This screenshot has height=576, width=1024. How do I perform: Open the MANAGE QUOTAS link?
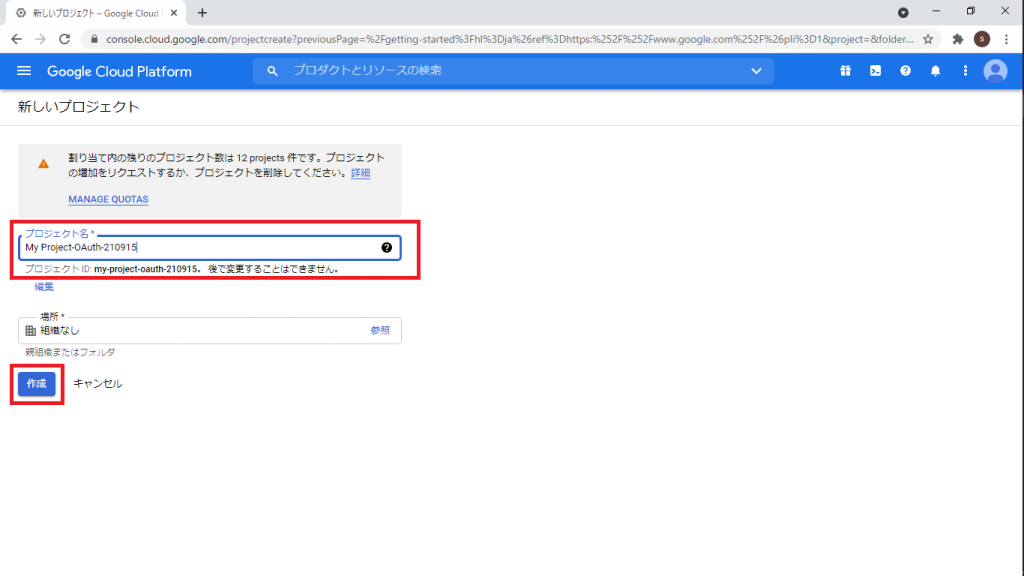click(x=108, y=199)
